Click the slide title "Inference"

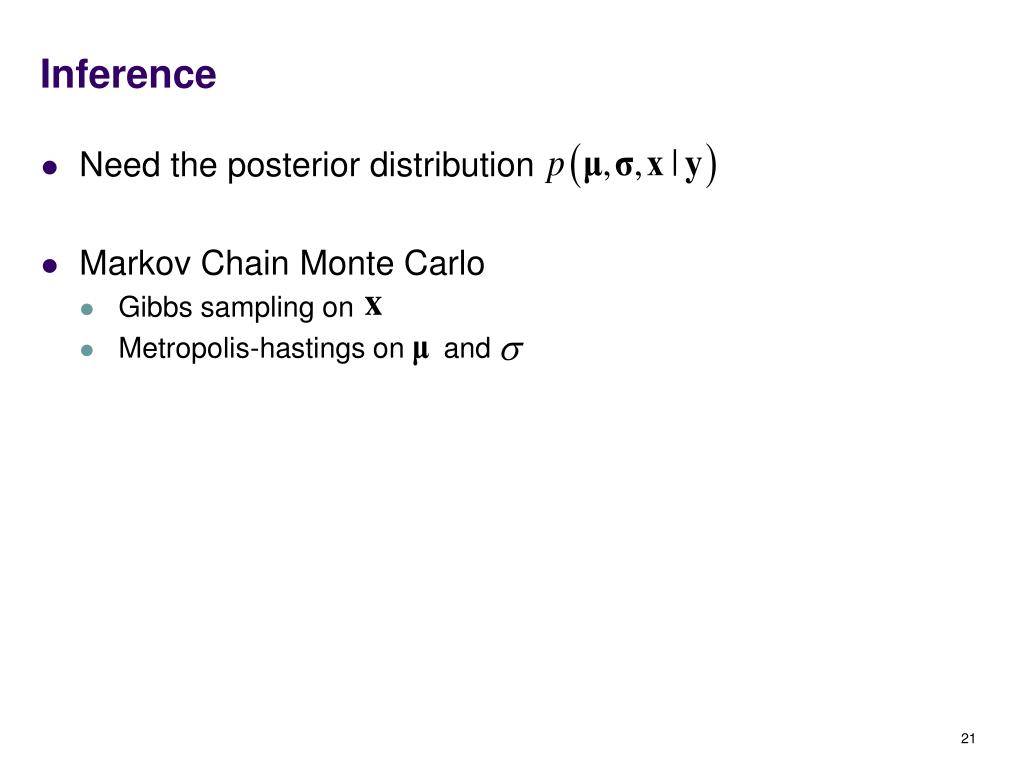point(128,74)
